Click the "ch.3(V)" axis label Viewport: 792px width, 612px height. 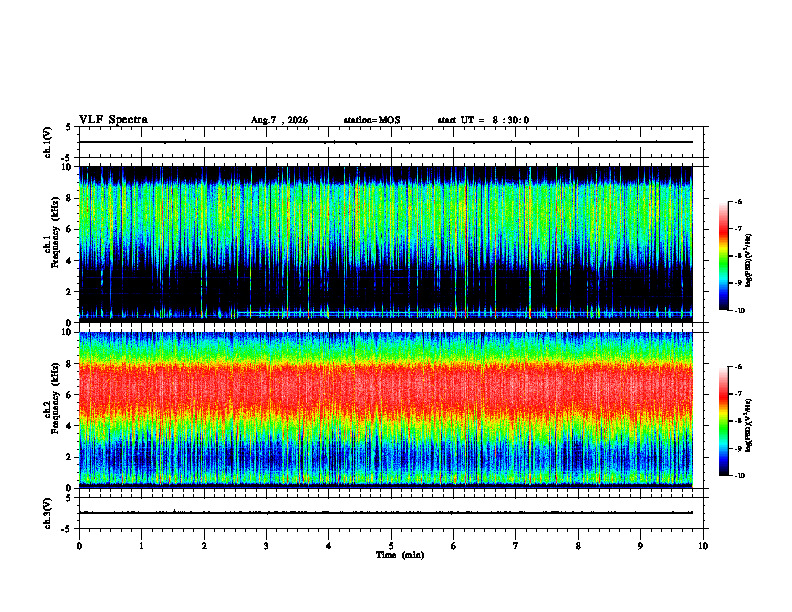click(48, 514)
